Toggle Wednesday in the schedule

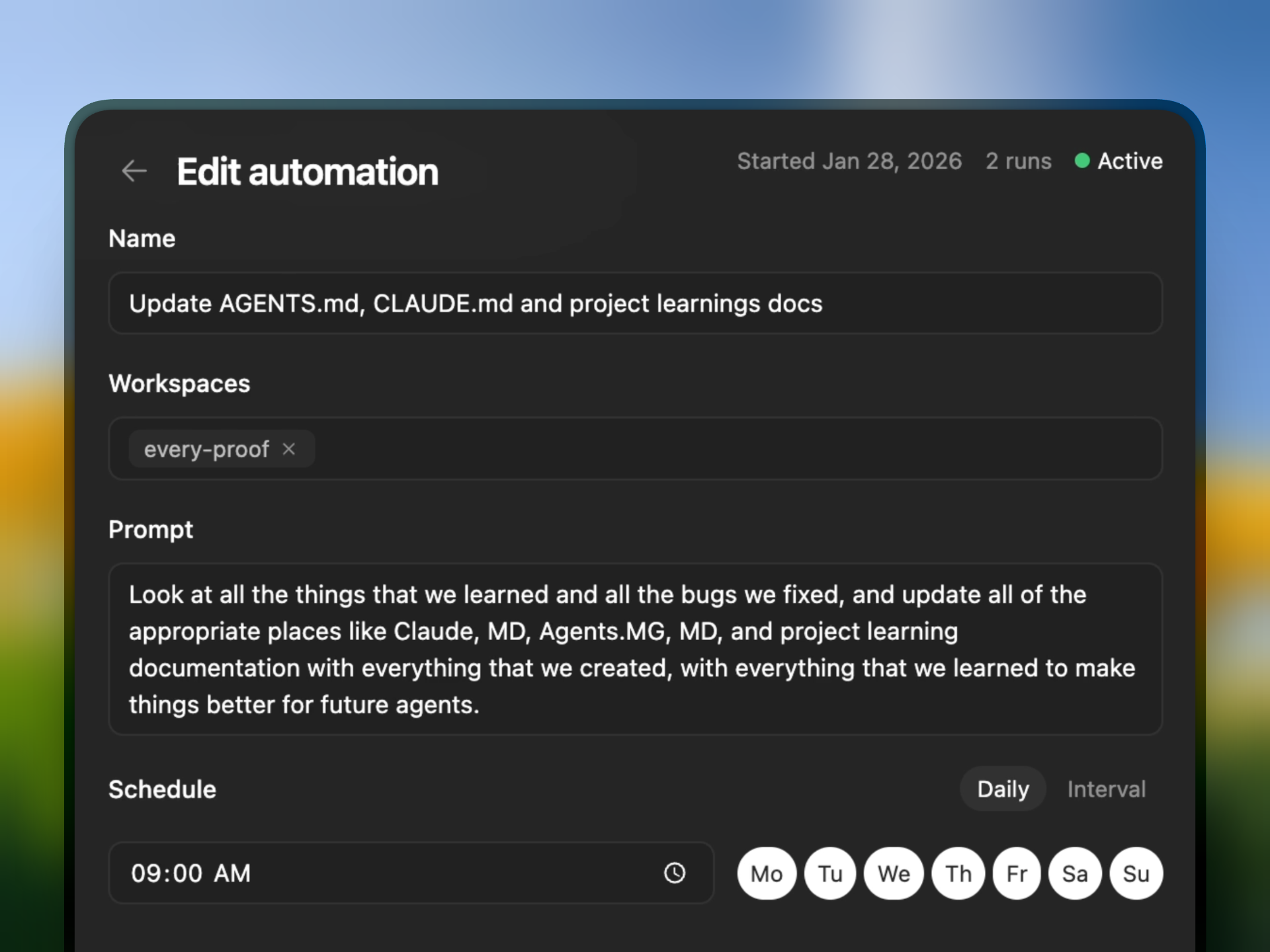click(x=893, y=873)
